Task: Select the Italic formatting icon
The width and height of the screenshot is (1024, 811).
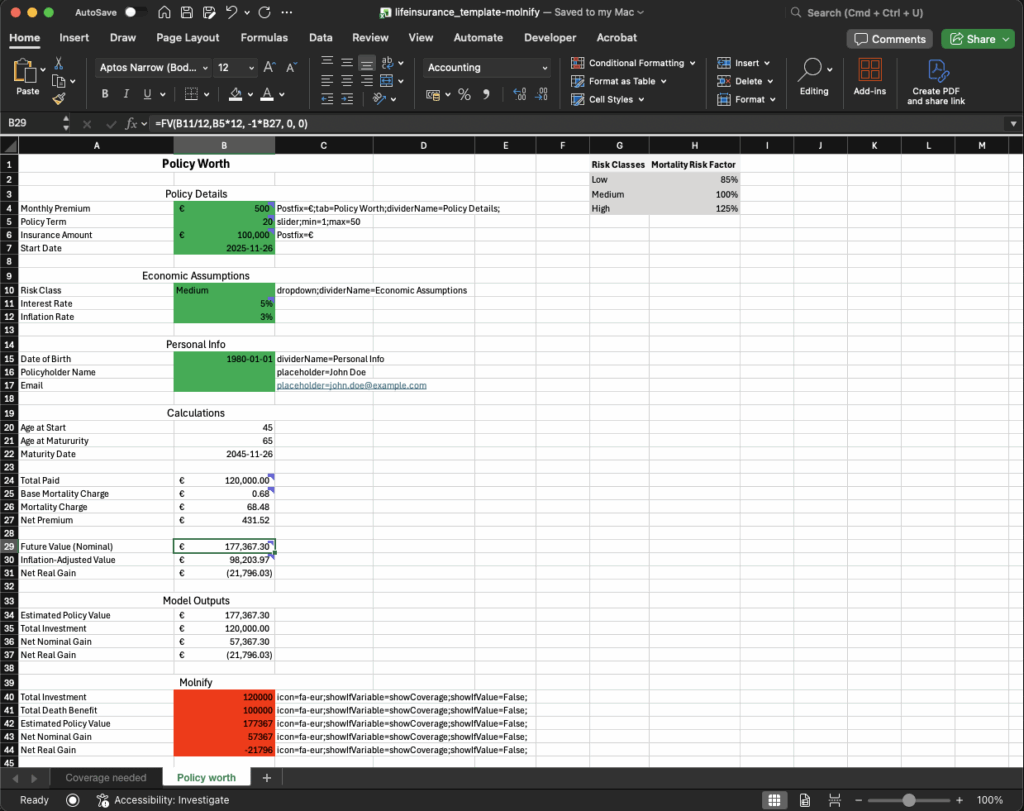Action: point(125,93)
